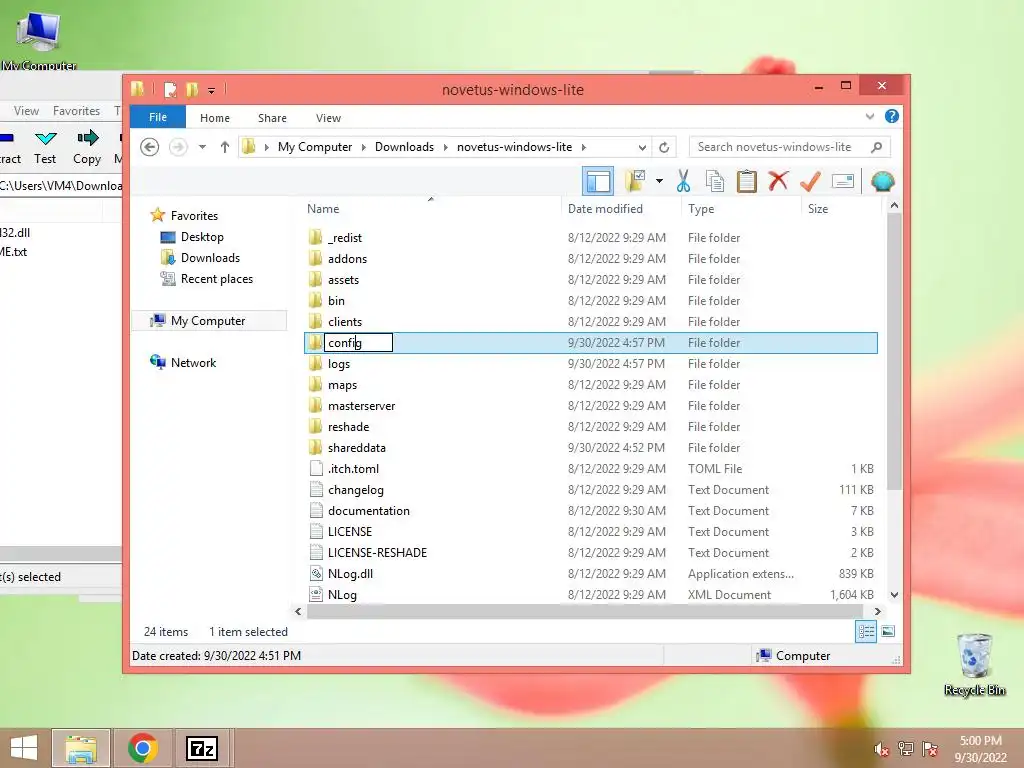Select Favorites in navigation pane
This screenshot has width=1024, height=768.
tap(194, 216)
